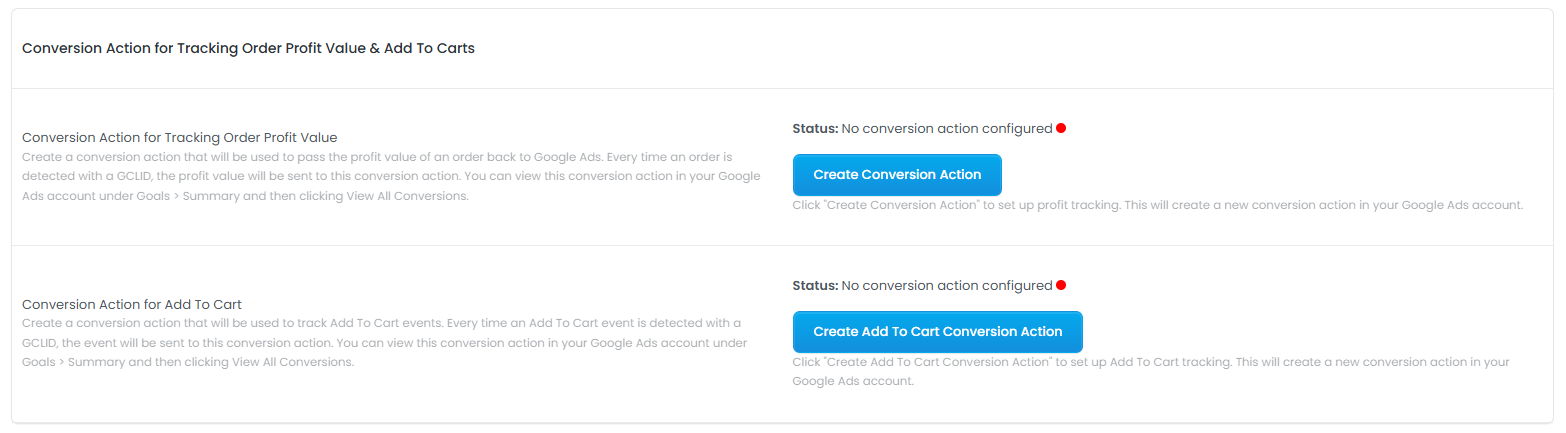Click 'Google Ads account.' ending the Add To Cart hint
This screenshot has height=433, width=1566.
(853, 381)
